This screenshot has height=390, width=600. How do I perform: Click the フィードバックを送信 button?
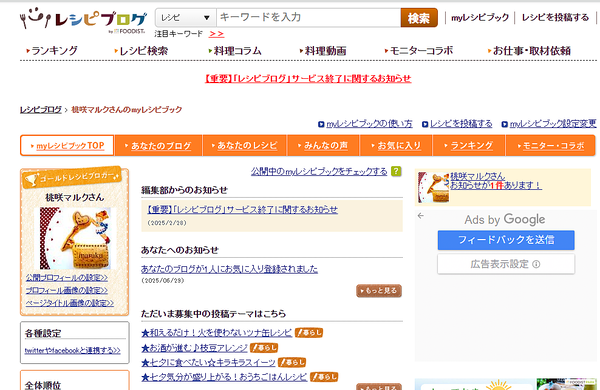click(x=506, y=240)
